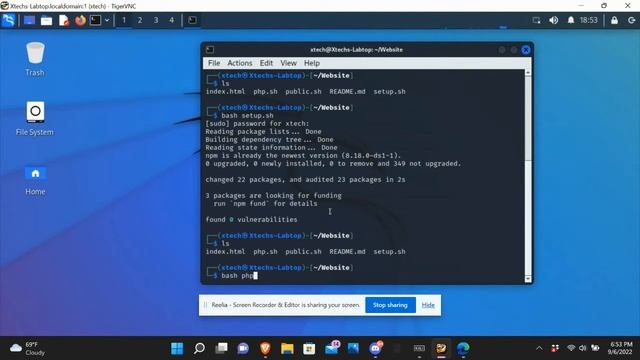Click 'found 0 vulnerabilities' text in terminal
The width and height of the screenshot is (640, 360).
(x=251, y=220)
